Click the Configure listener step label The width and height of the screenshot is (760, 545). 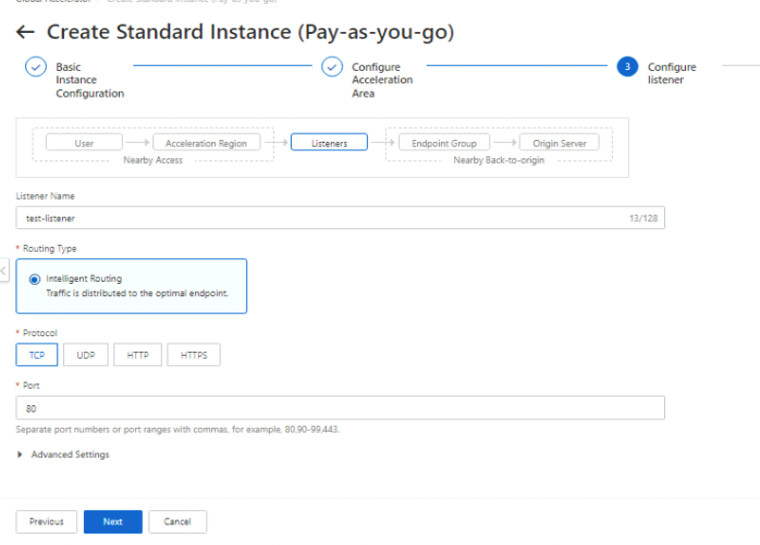[x=672, y=73]
